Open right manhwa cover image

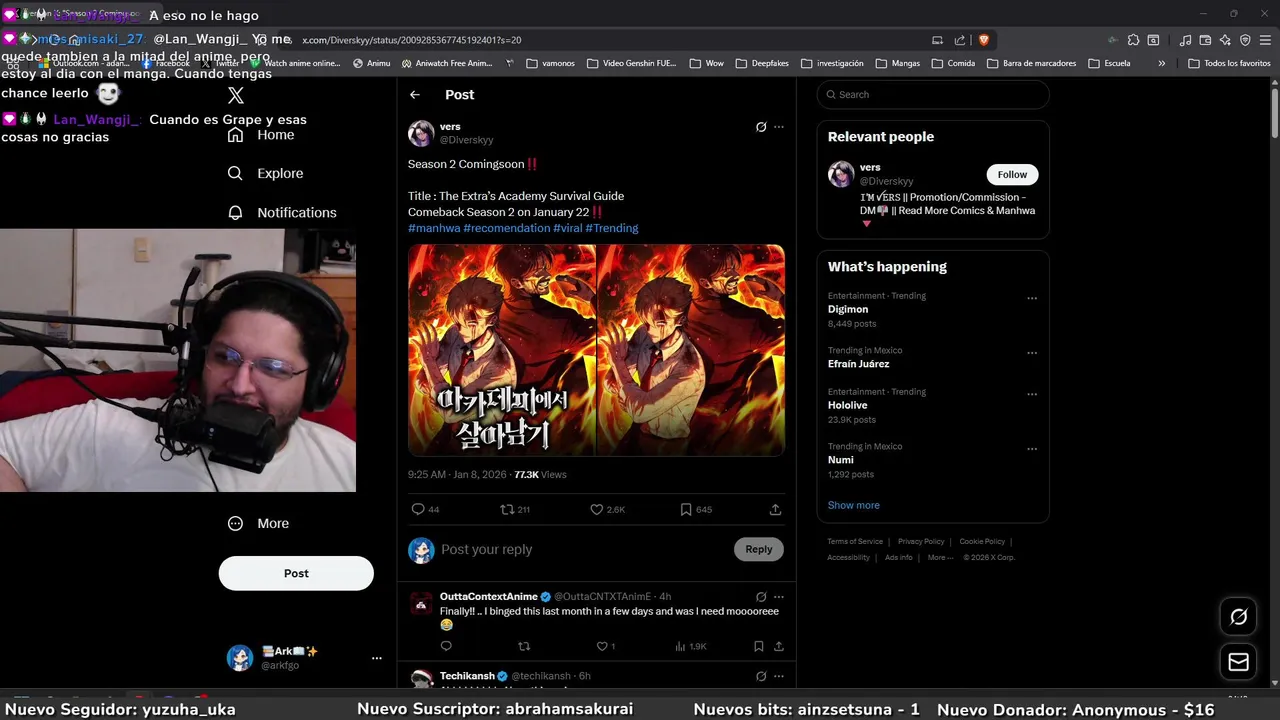point(691,350)
